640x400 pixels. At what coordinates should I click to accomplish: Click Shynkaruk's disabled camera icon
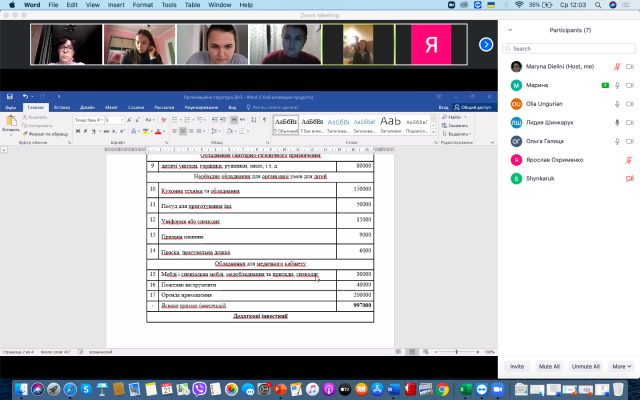point(629,178)
